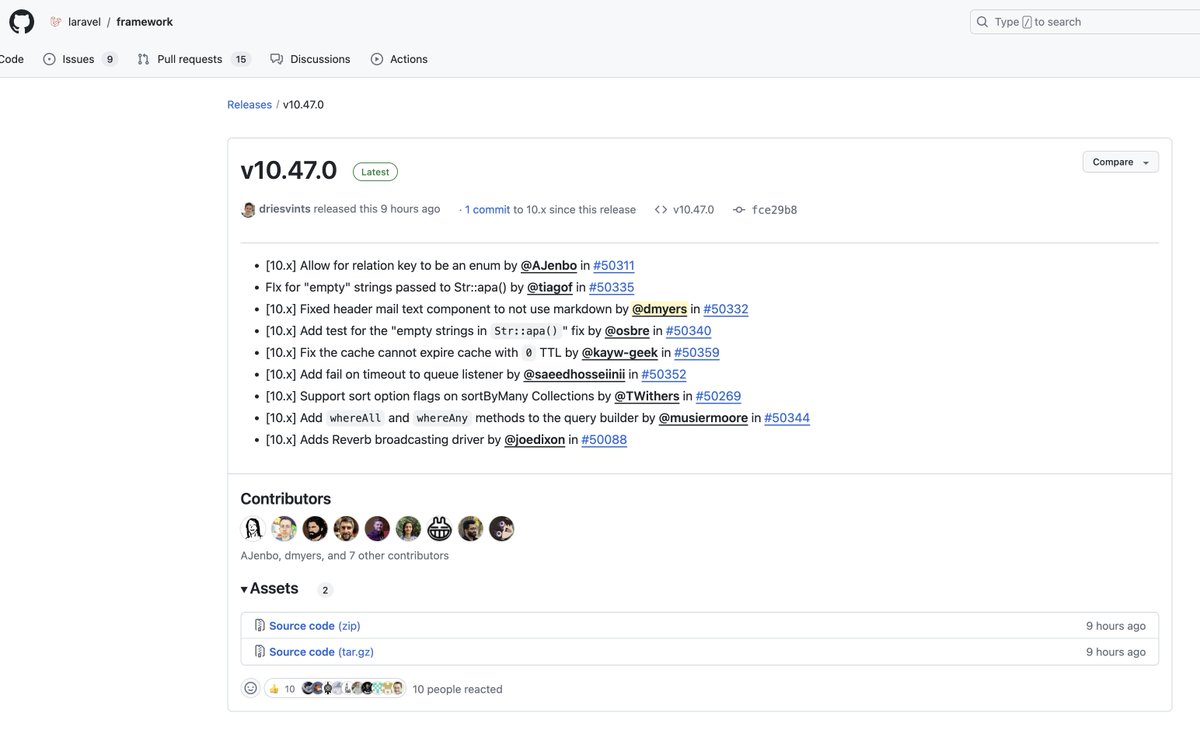The width and height of the screenshot is (1200, 730).
Task: Click the Pull requests merge icon
Action: point(142,58)
